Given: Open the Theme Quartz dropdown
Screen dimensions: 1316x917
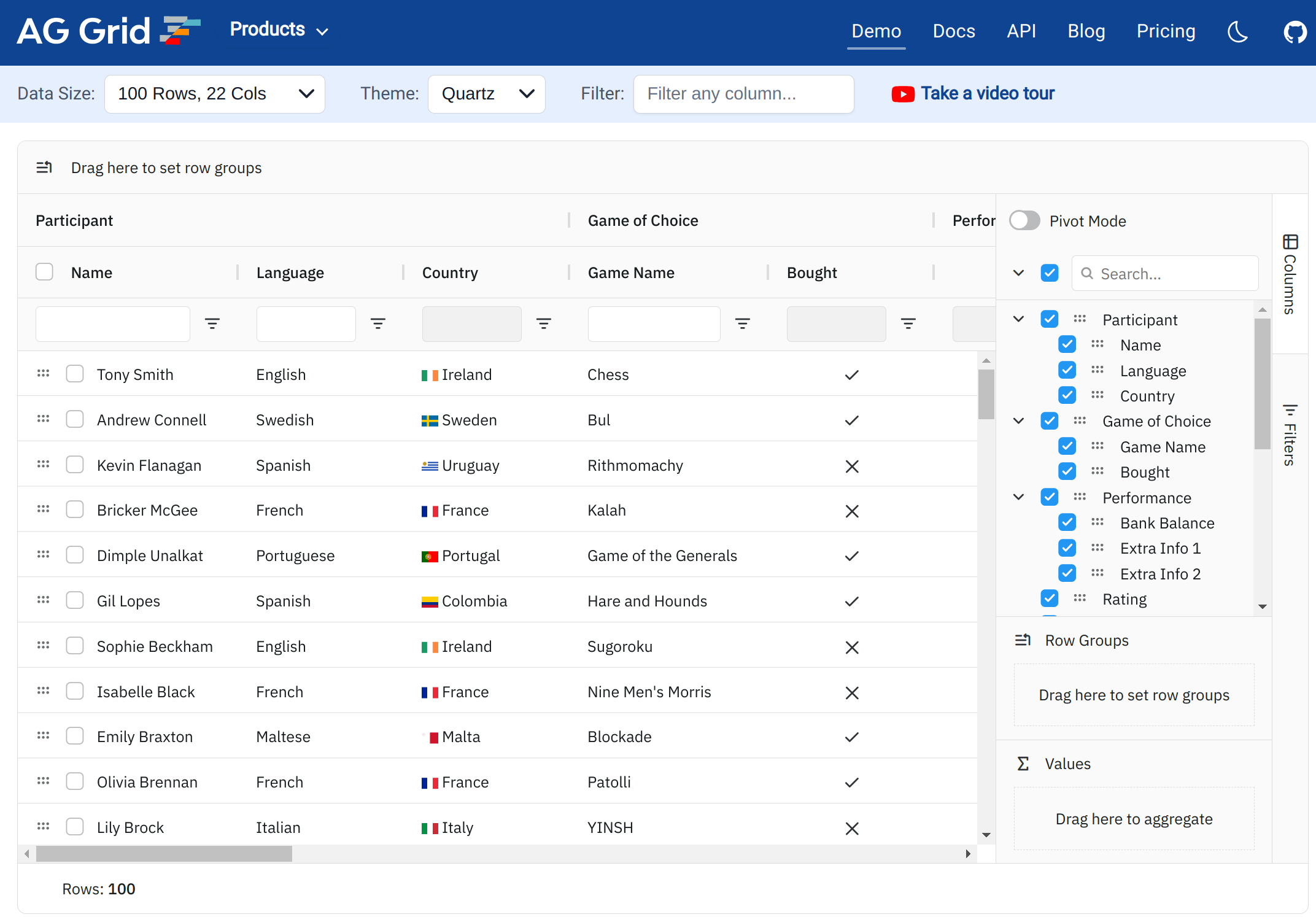Looking at the screenshot, I should coord(486,94).
